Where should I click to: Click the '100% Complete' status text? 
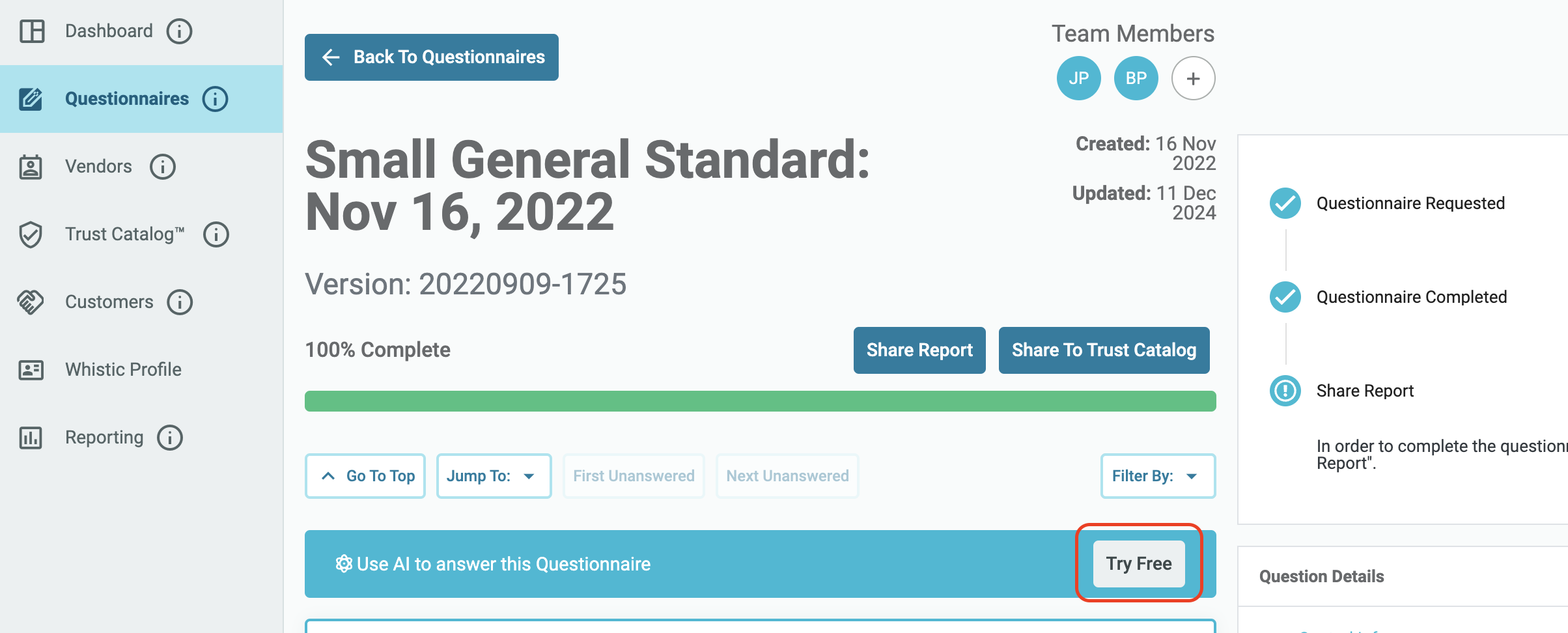378,350
